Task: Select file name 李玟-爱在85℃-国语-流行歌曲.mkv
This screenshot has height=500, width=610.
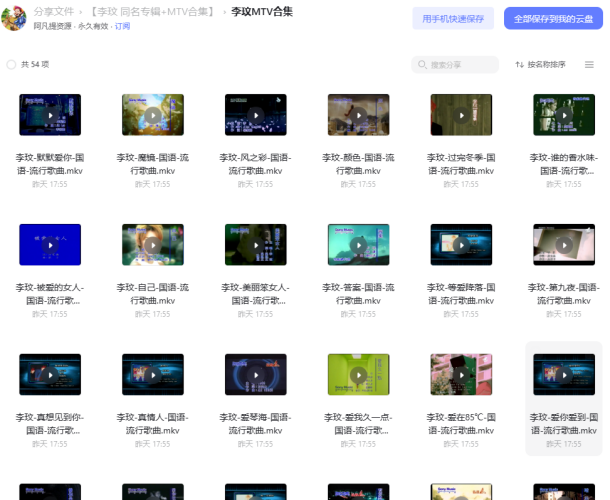Action: click(x=461, y=424)
